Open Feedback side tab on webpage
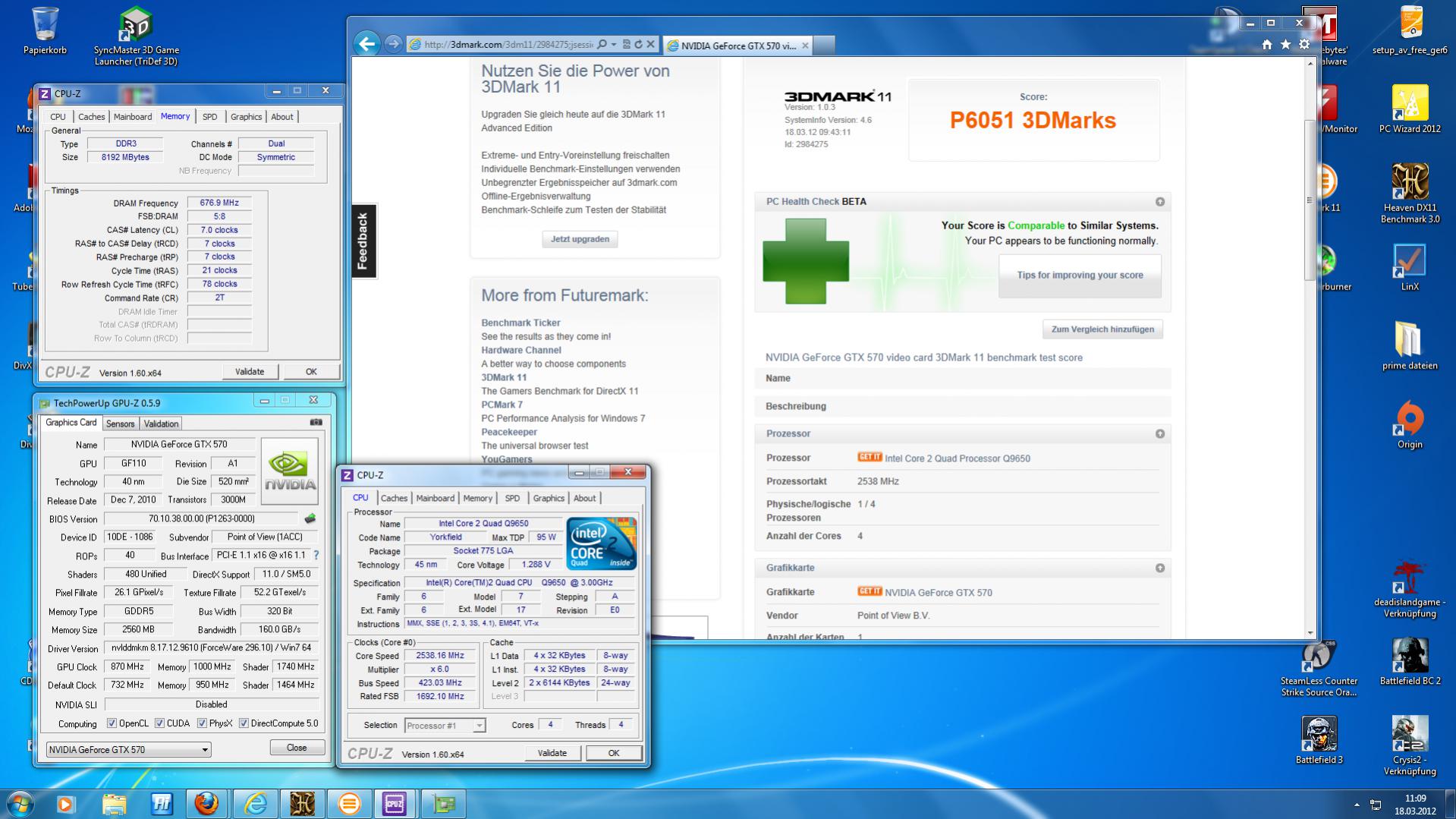1456x819 pixels. pyautogui.click(x=363, y=241)
